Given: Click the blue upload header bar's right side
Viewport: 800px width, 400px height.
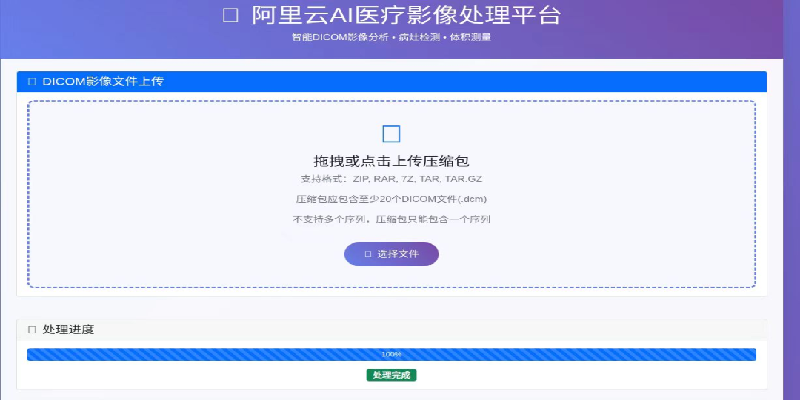Looking at the screenshot, I should coord(650,81).
